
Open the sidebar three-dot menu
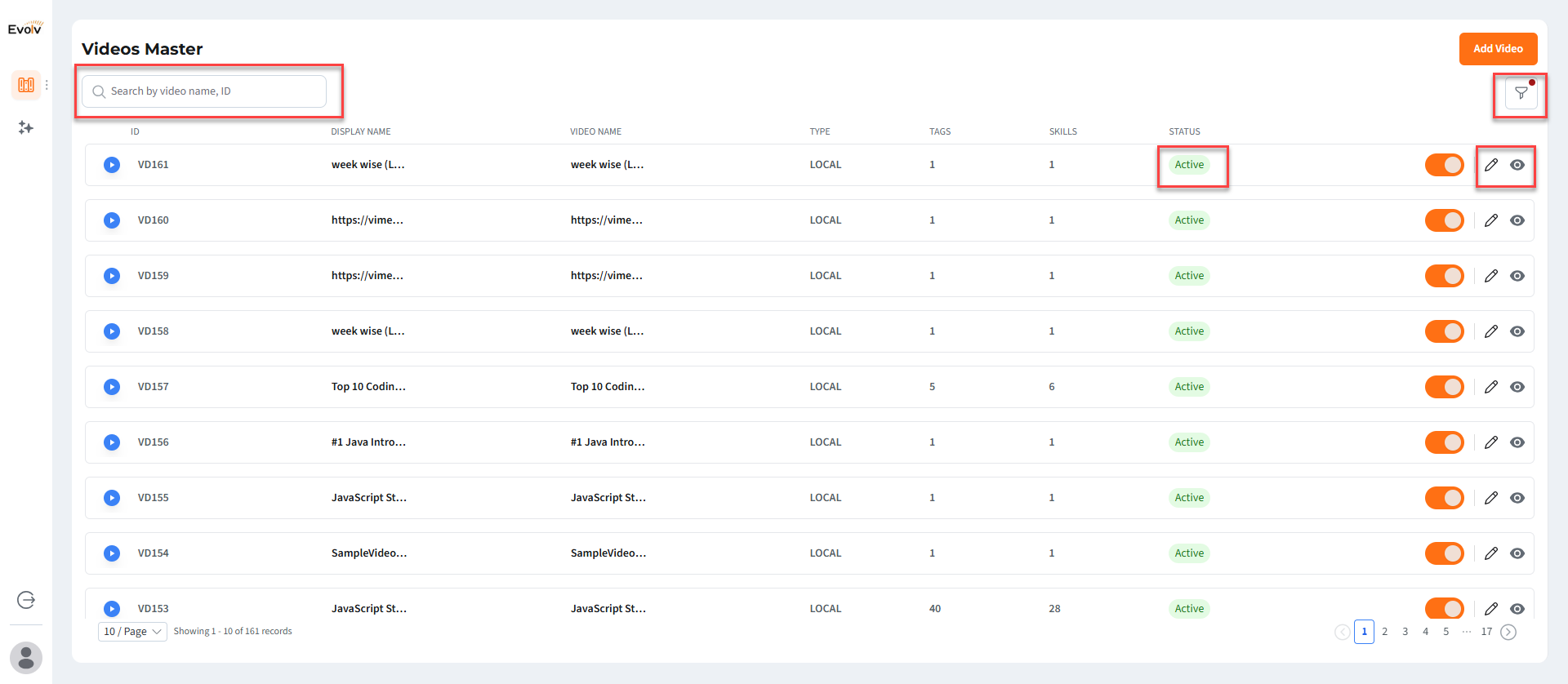tap(47, 85)
